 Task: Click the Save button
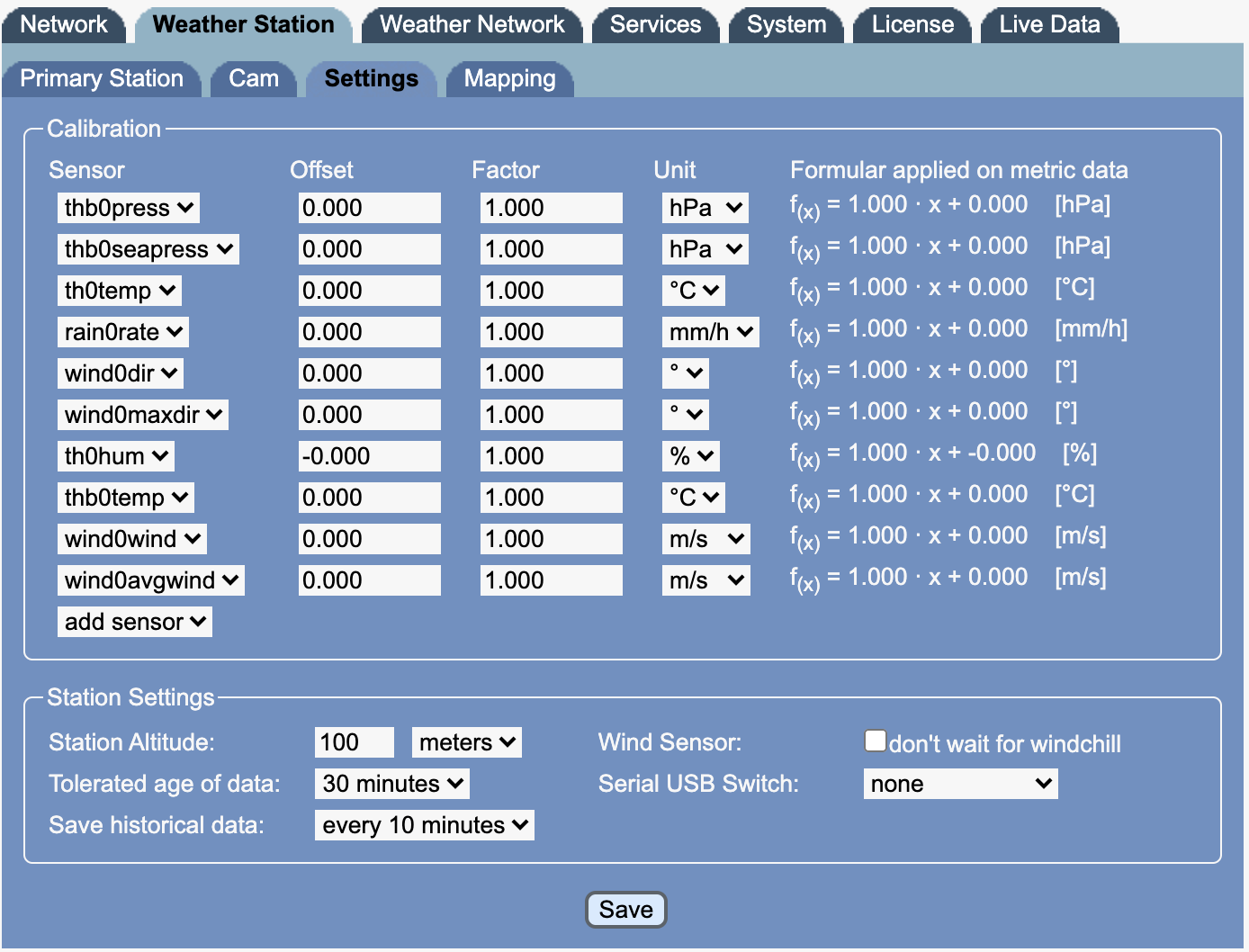(x=625, y=910)
